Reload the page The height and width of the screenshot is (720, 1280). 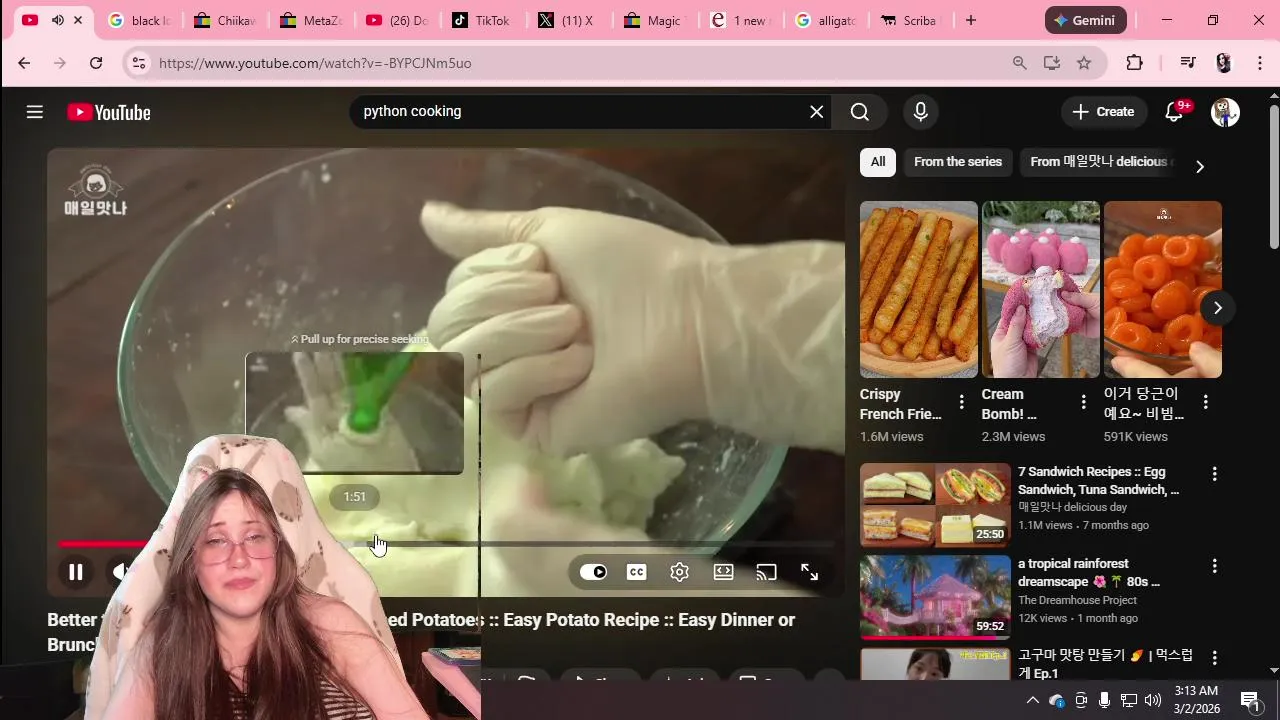(x=96, y=63)
